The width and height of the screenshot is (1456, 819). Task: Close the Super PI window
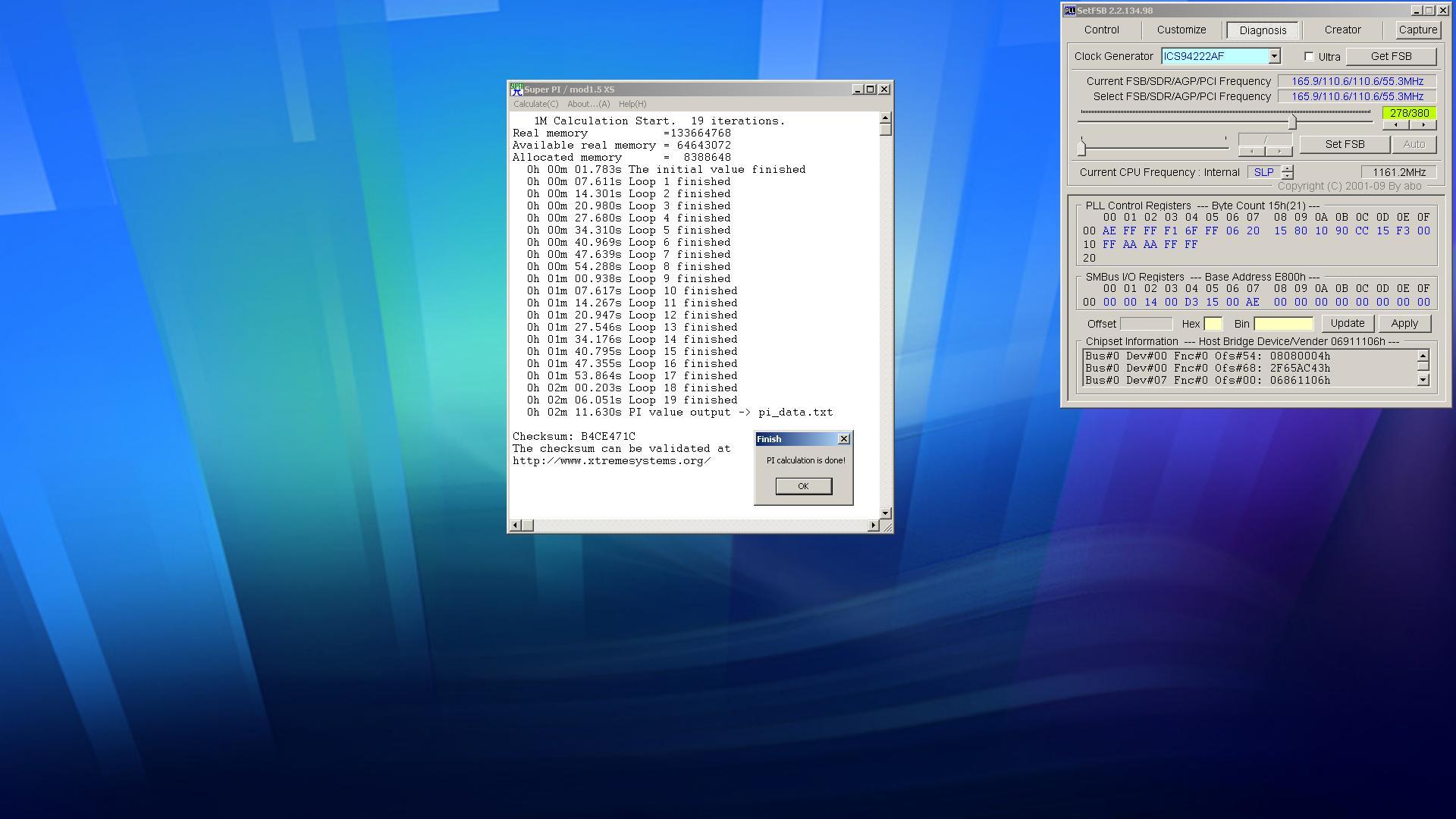[x=884, y=89]
